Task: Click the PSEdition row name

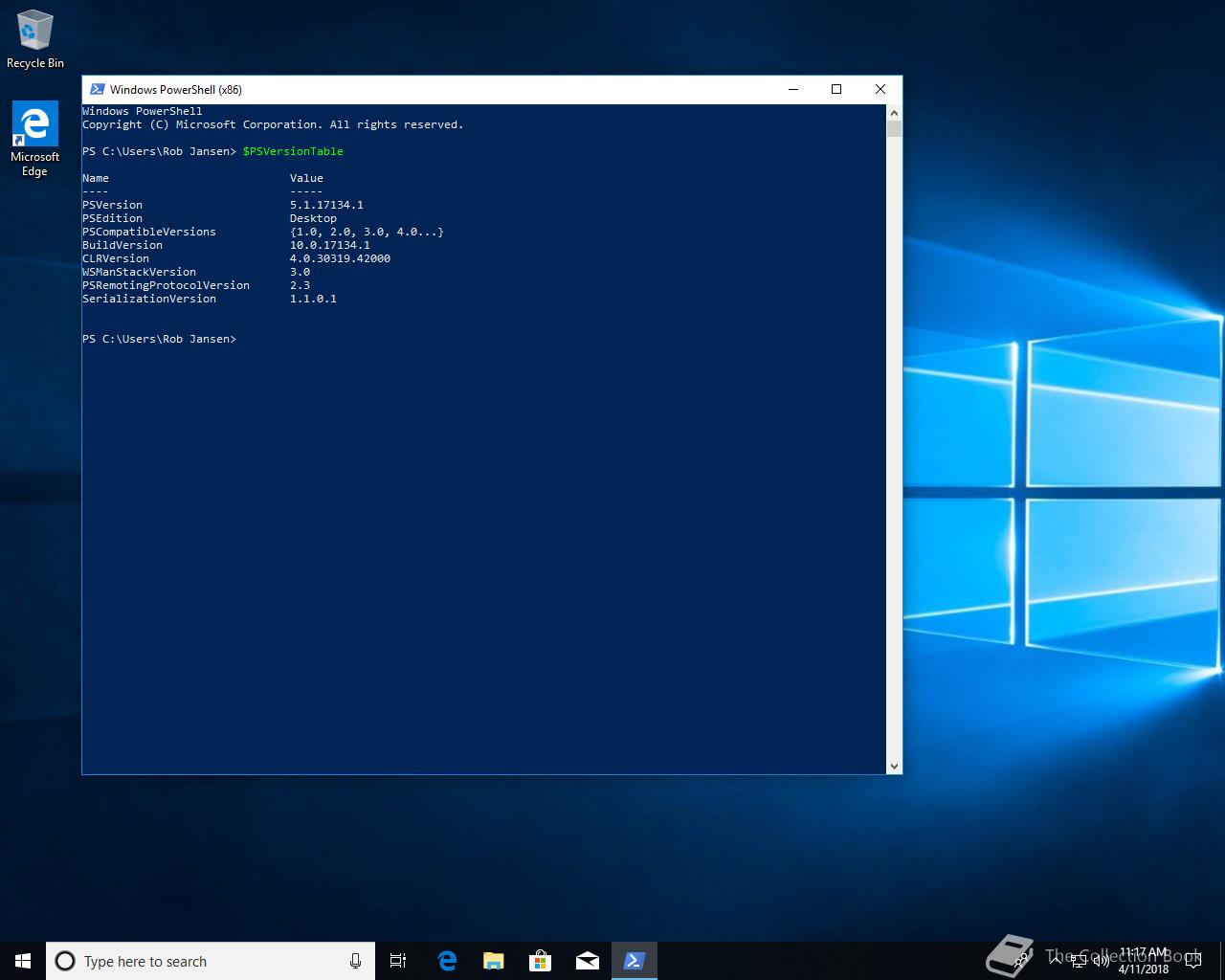Action: (112, 218)
